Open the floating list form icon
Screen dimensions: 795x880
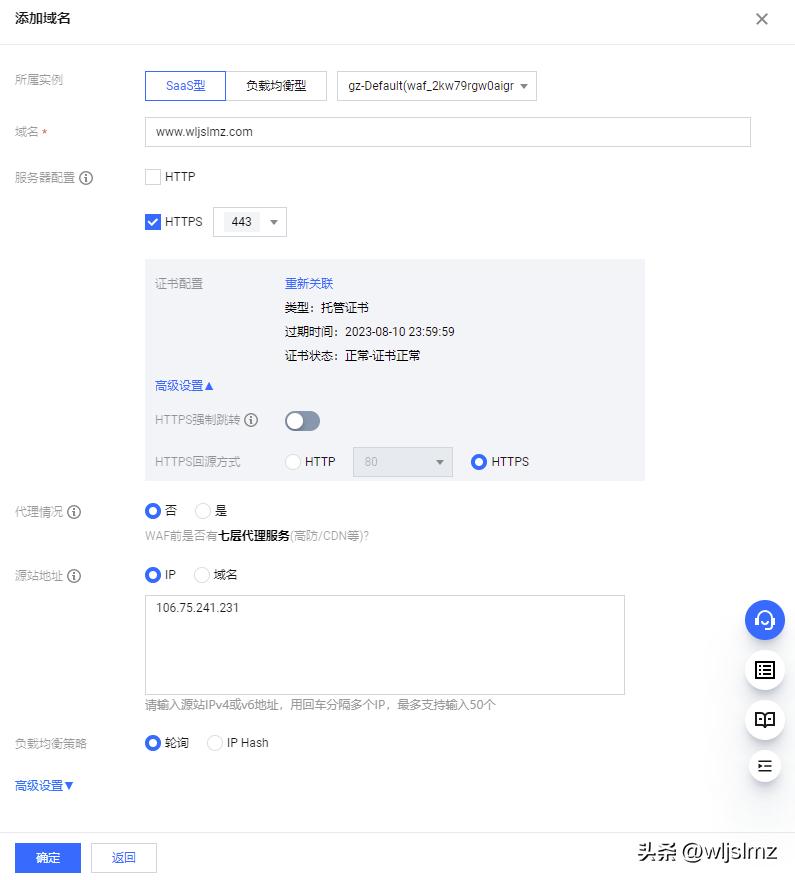pos(765,670)
